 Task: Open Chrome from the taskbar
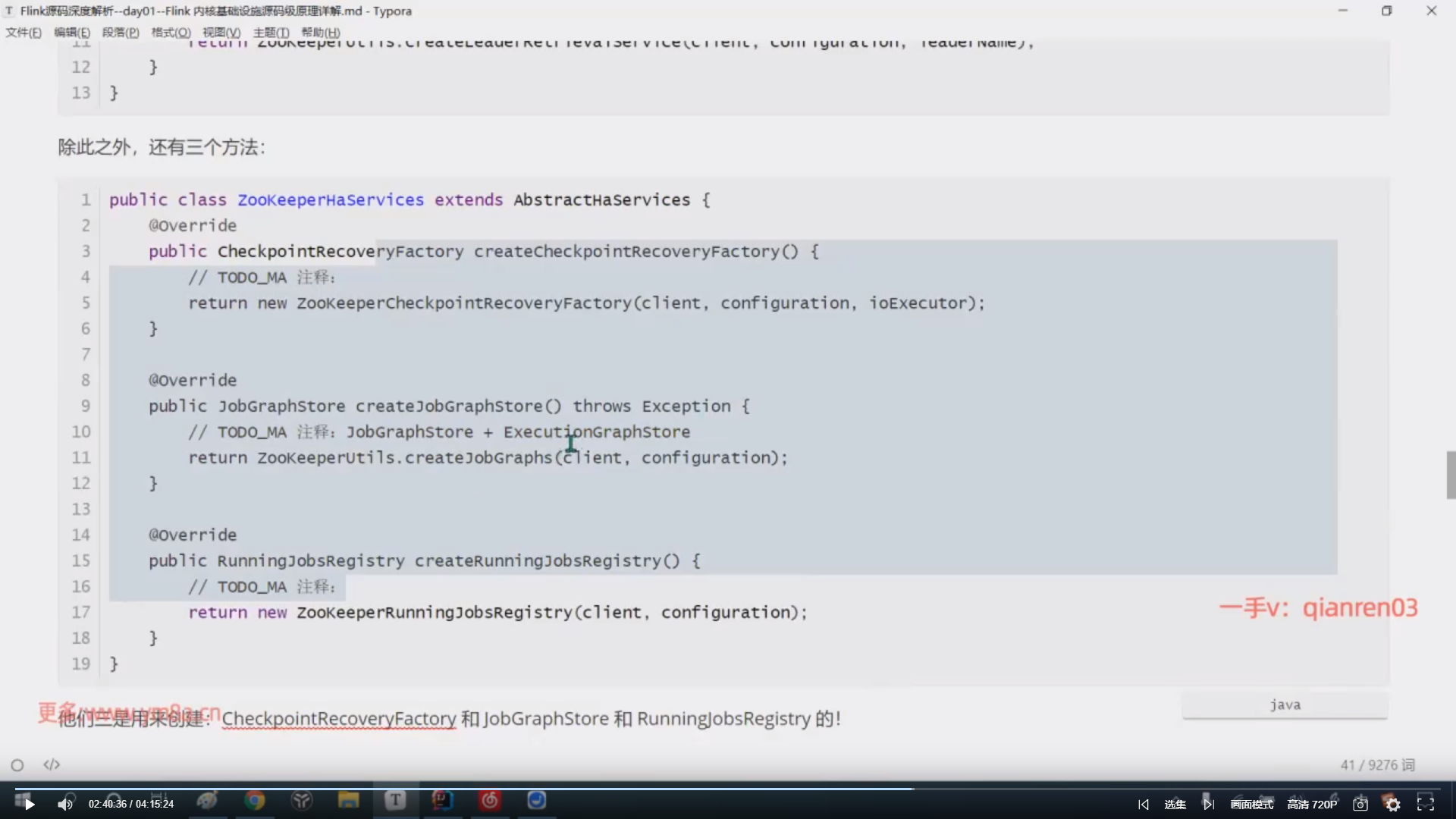pyautogui.click(x=255, y=801)
